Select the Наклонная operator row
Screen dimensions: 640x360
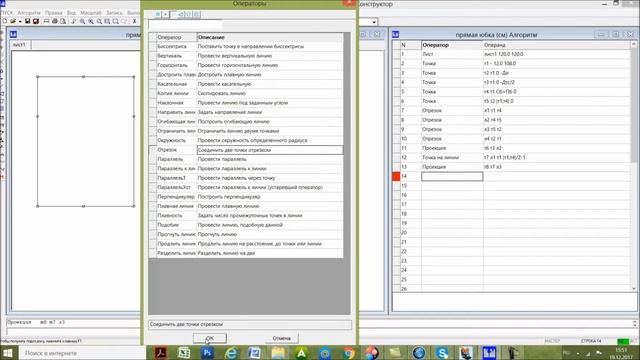(x=246, y=103)
